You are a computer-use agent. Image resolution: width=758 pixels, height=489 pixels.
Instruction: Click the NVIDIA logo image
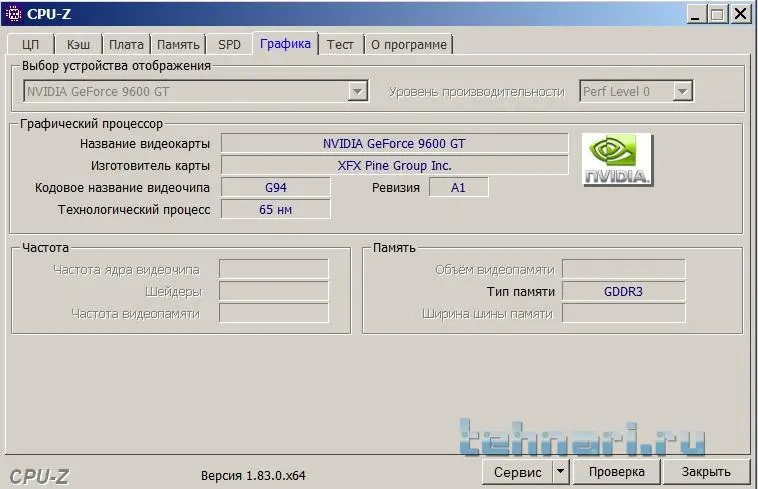617,160
